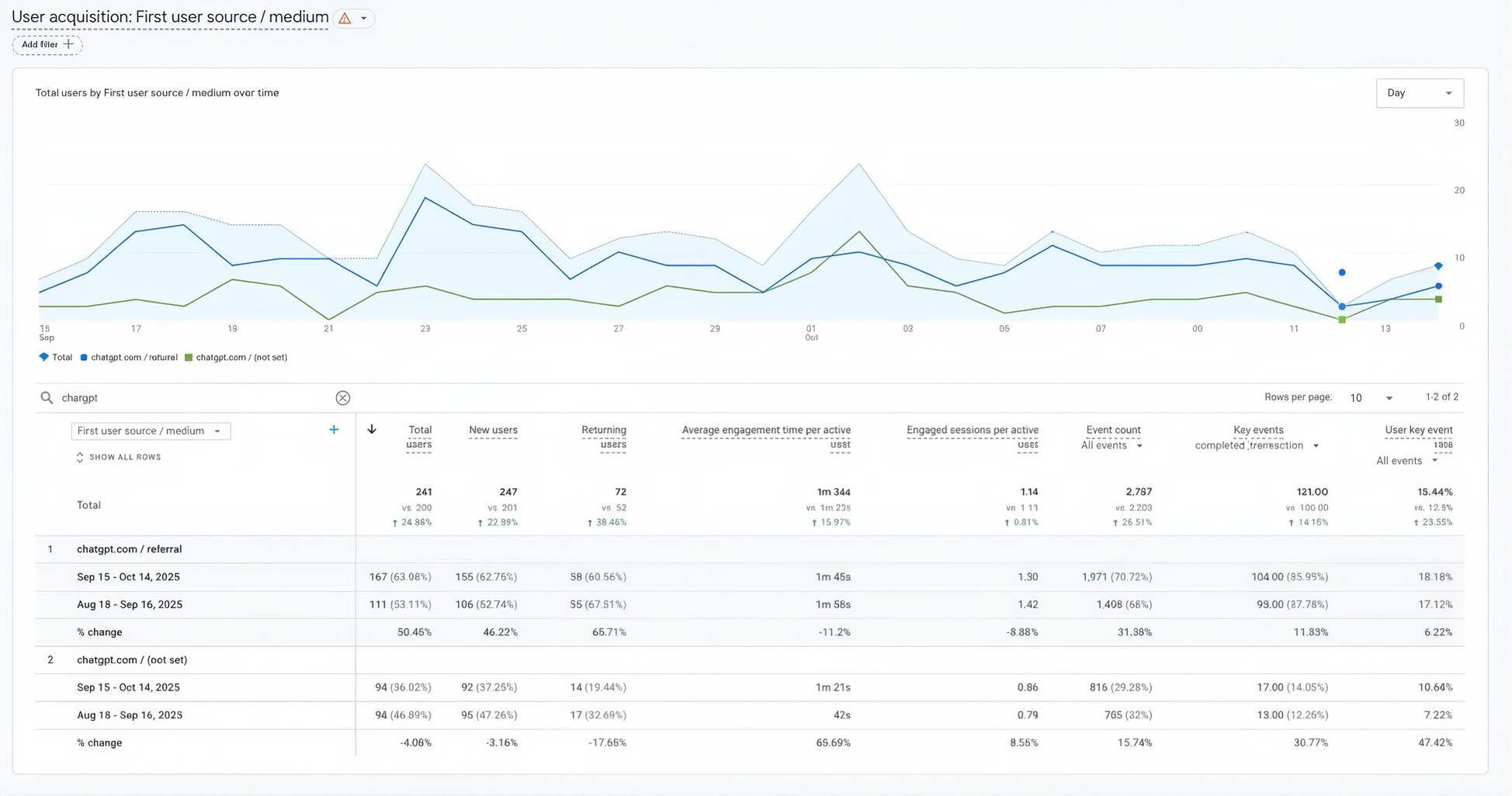Clear the search box with X icon
The image size is (1512, 796).
coord(342,398)
